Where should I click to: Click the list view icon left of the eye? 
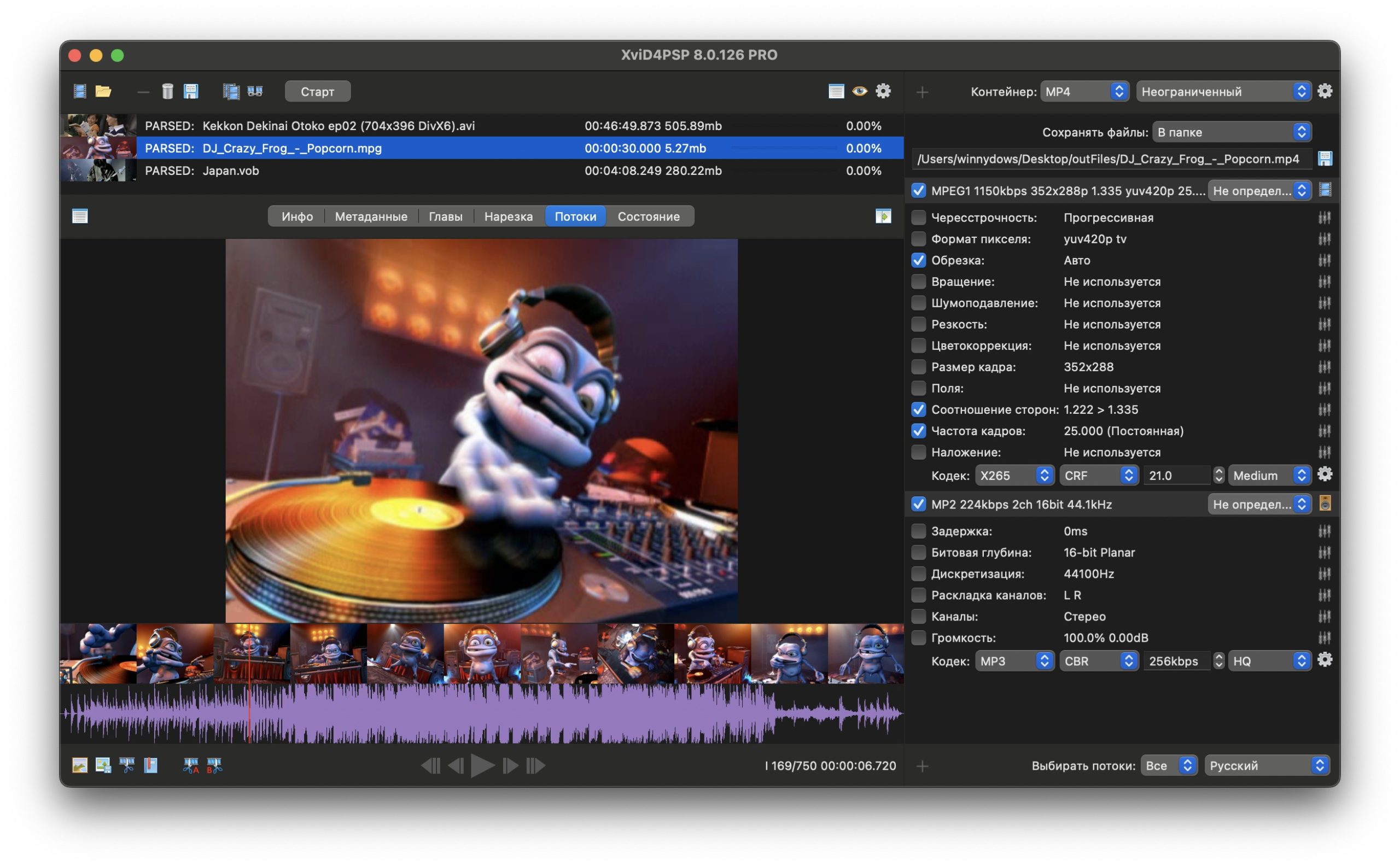tap(836, 92)
